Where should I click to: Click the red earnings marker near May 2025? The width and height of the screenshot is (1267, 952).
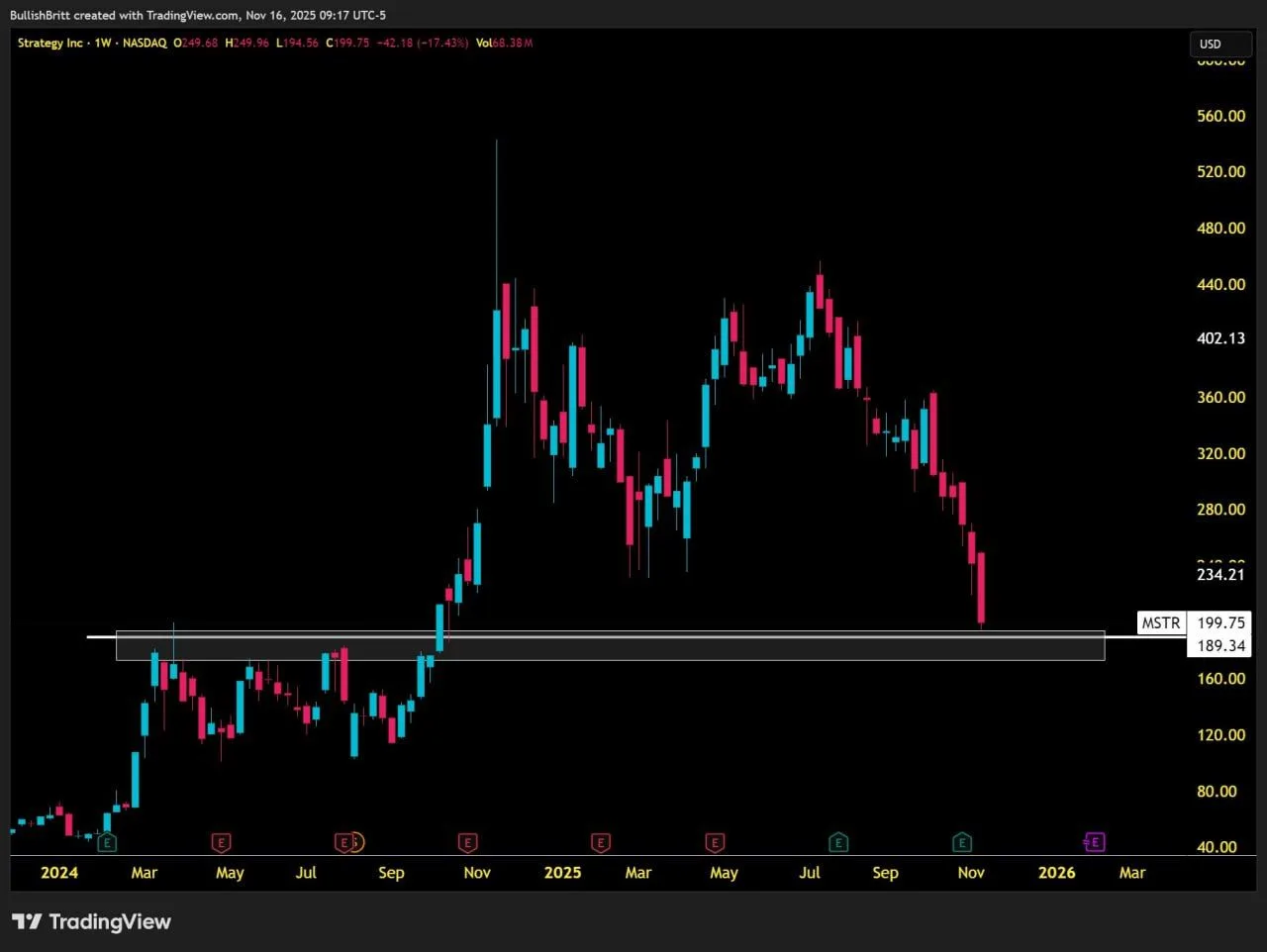pos(715,843)
